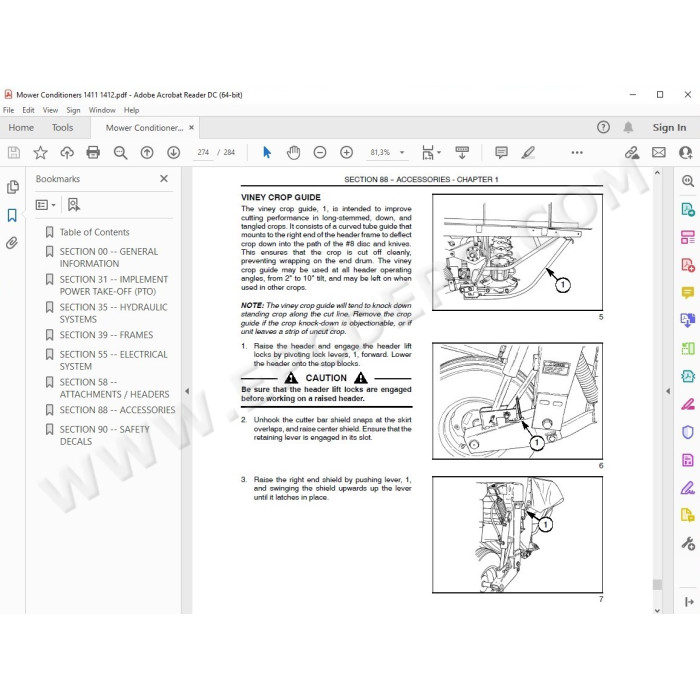
Task: Open Create PDF tool in right pane
Action: point(688,265)
